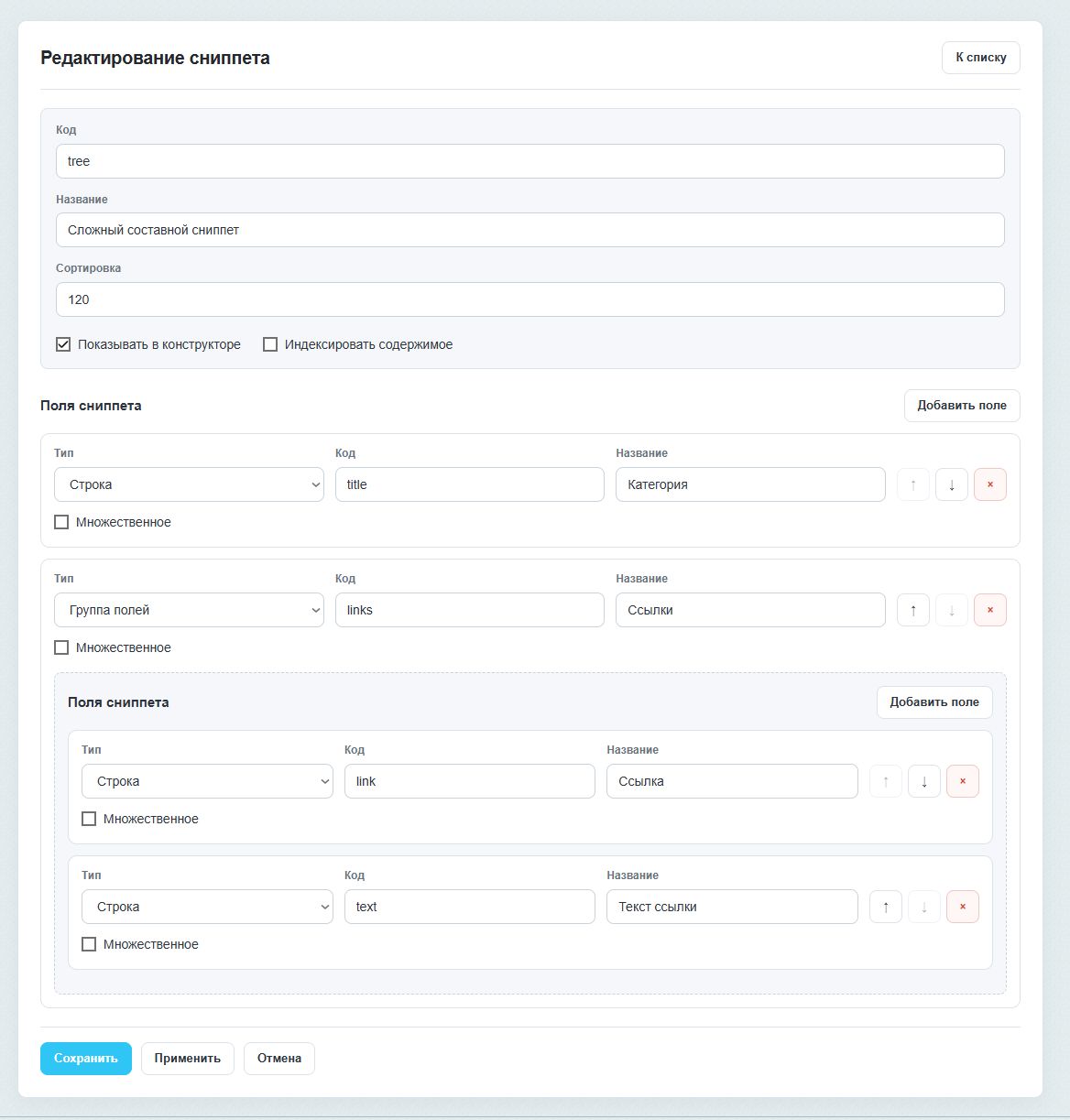The width and height of the screenshot is (1070, 1120).
Task: Edit the code input containing 'links'
Action: (470, 610)
